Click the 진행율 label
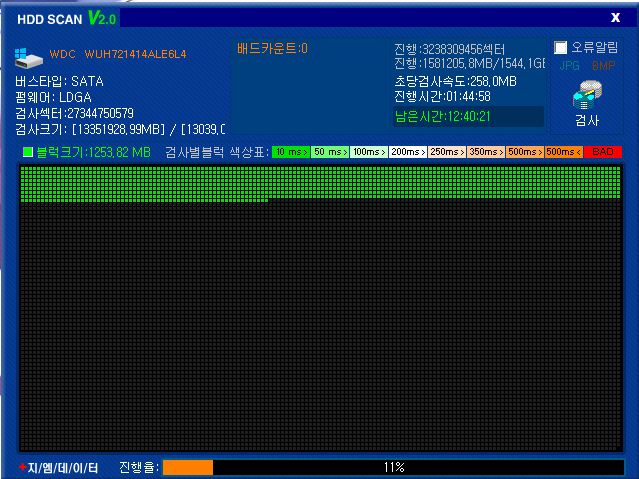 139,468
